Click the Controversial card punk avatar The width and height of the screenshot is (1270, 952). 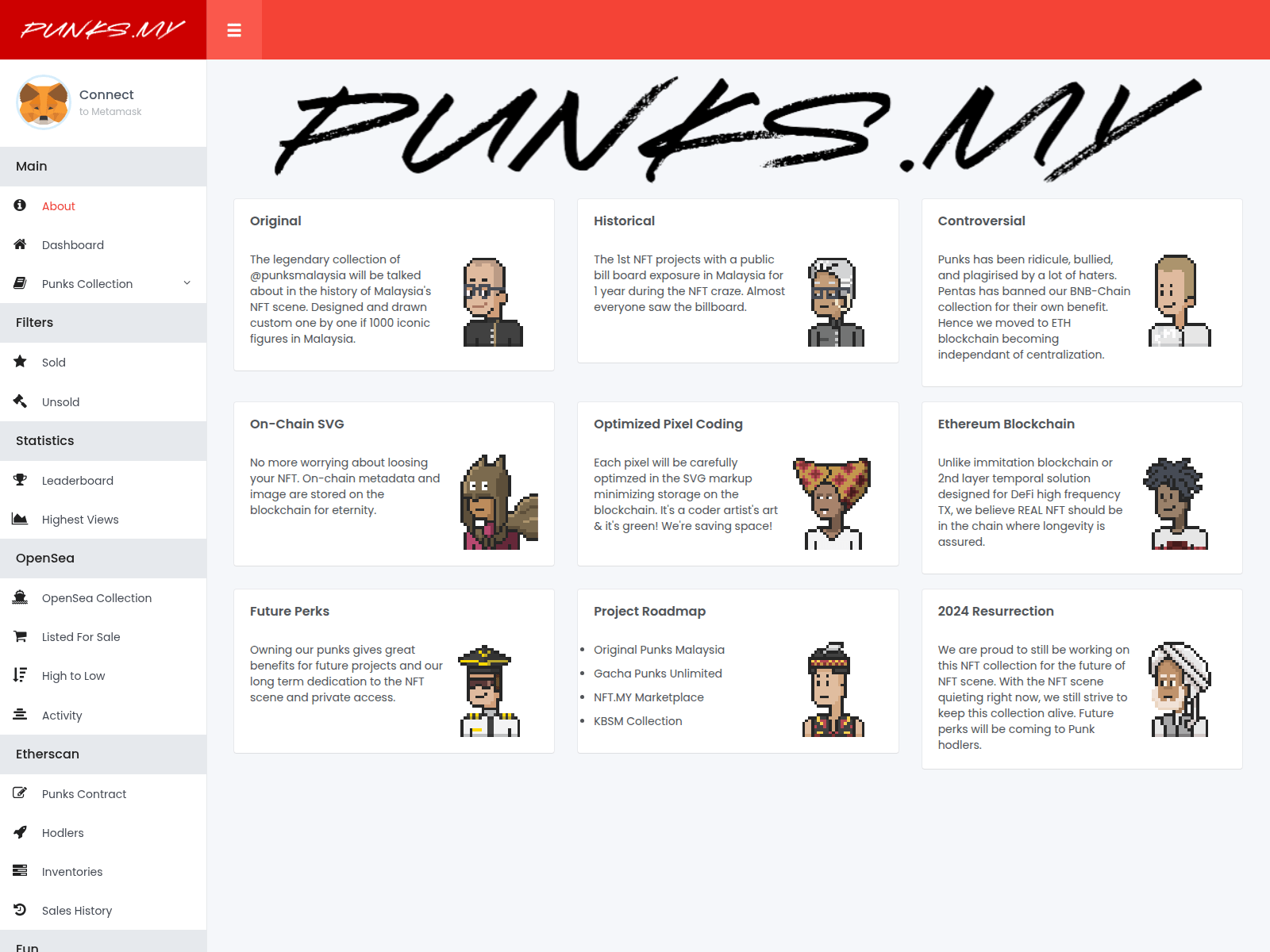tap(1180, 301)
